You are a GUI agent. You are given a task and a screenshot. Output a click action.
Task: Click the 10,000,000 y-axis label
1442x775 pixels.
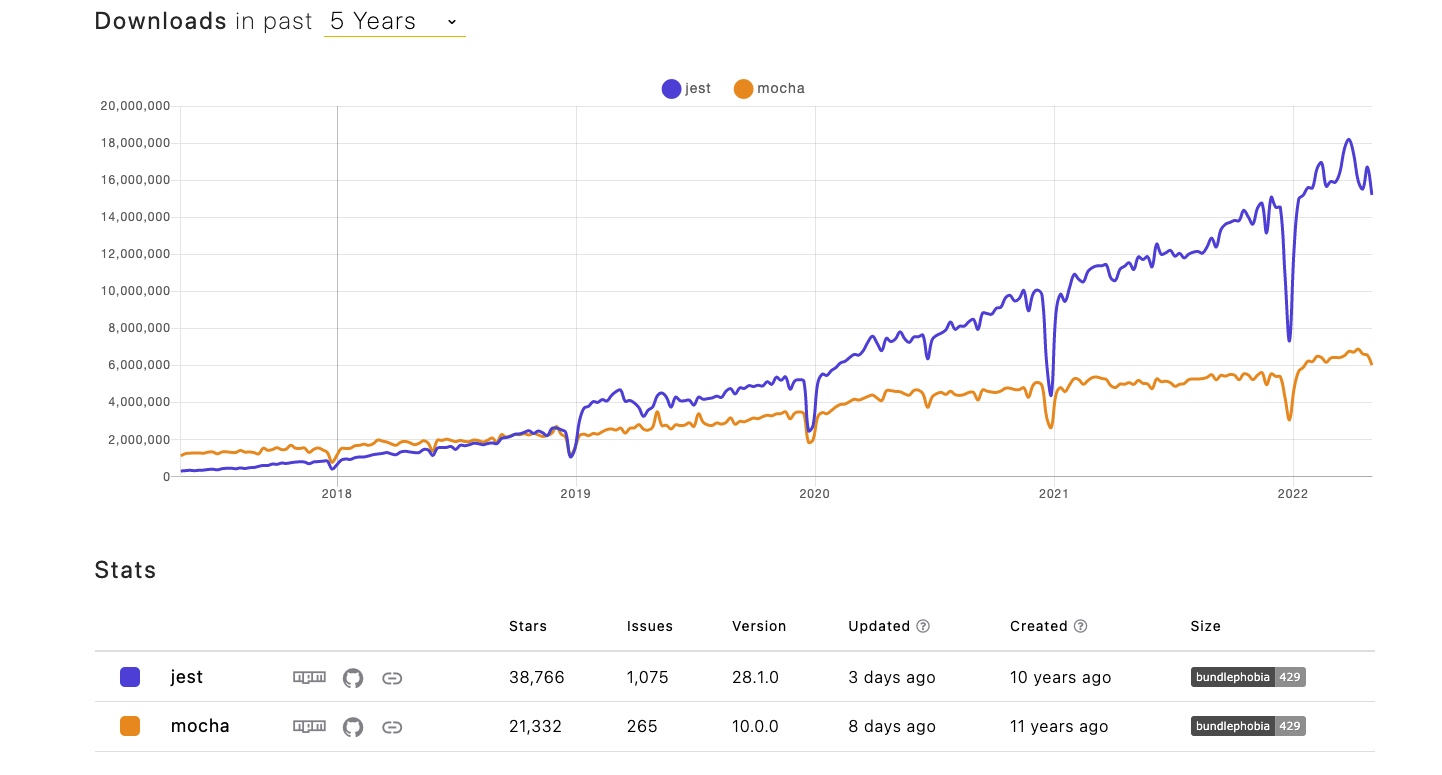tap(135, 291)
